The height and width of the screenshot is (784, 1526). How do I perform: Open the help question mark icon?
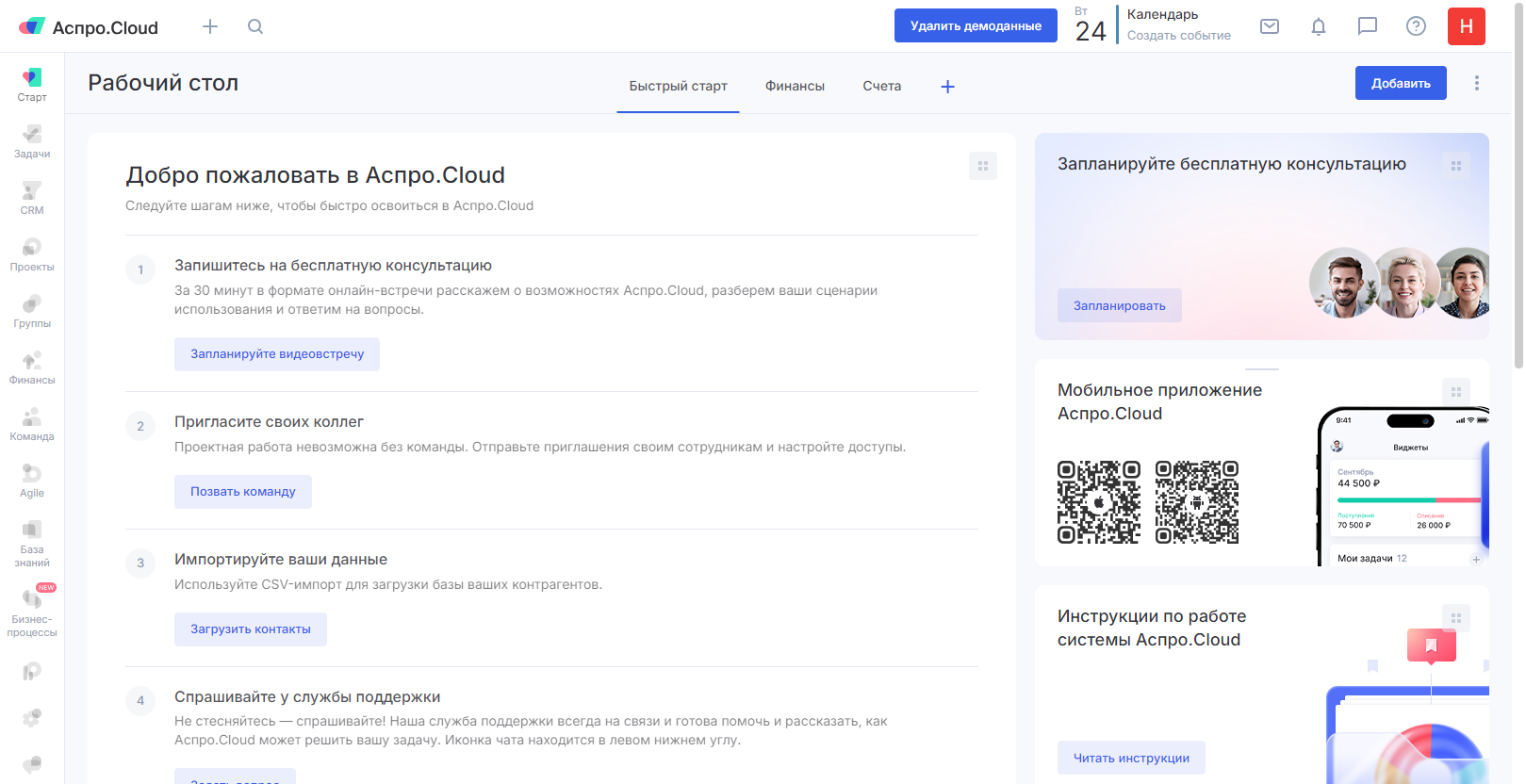coord(1416,26)
